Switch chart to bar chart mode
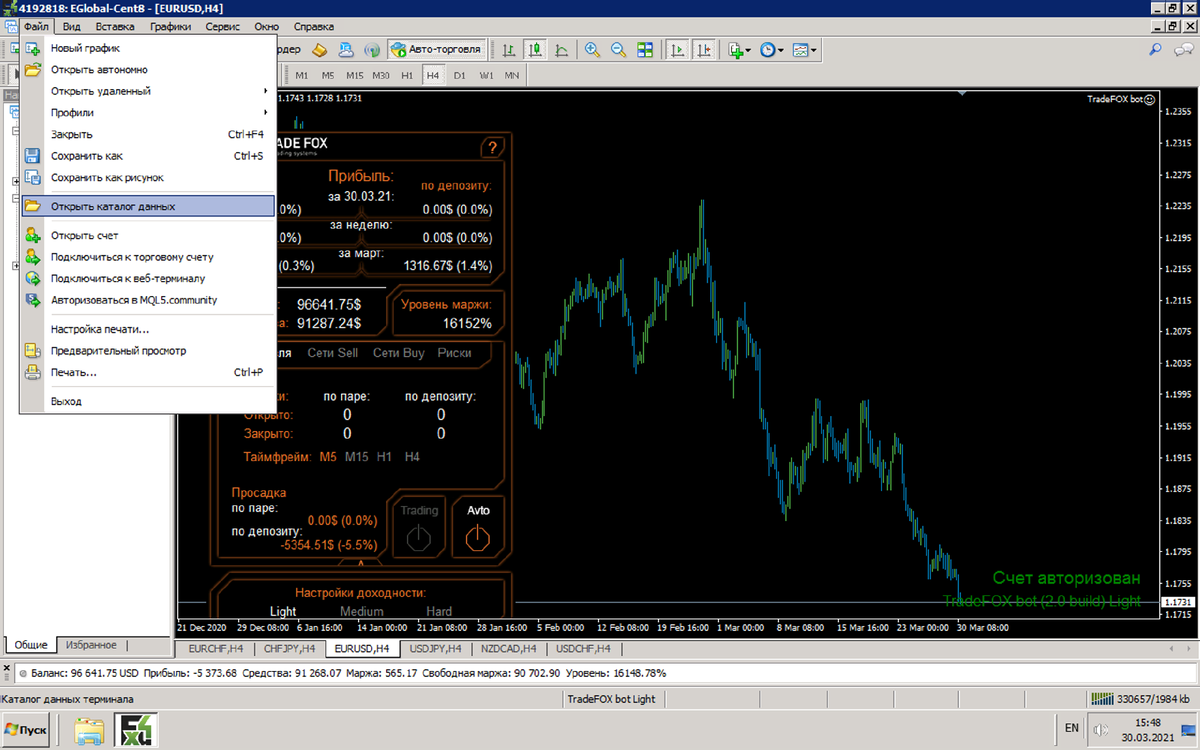1200x750 pixels. (x=510, y=49)
